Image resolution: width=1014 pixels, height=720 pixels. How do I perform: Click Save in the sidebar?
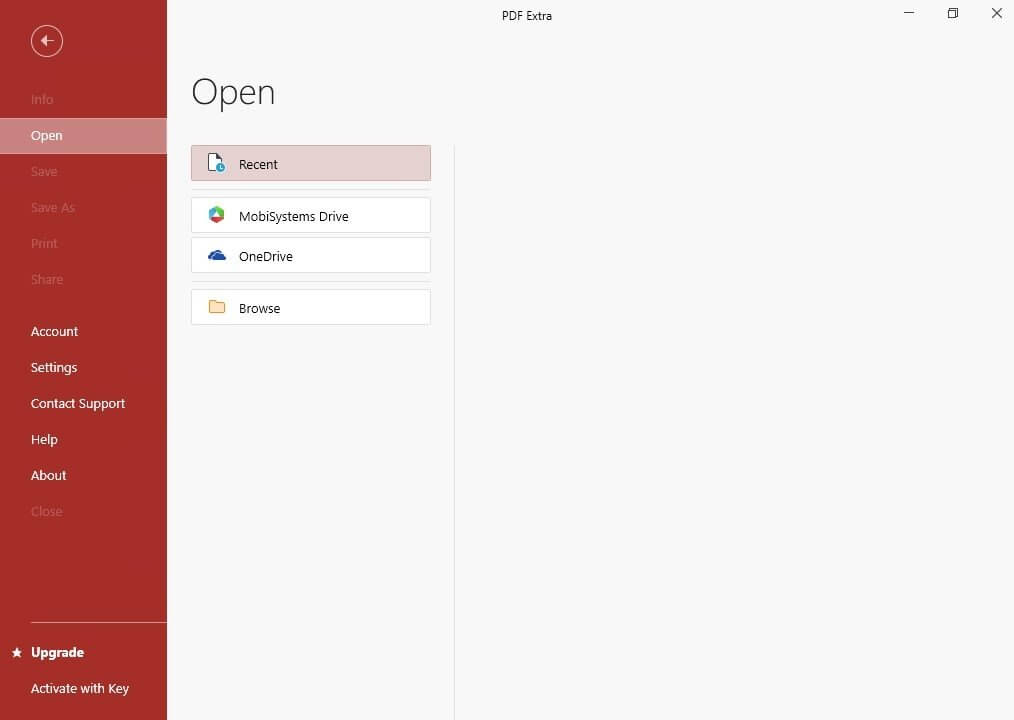click(44, 172)
